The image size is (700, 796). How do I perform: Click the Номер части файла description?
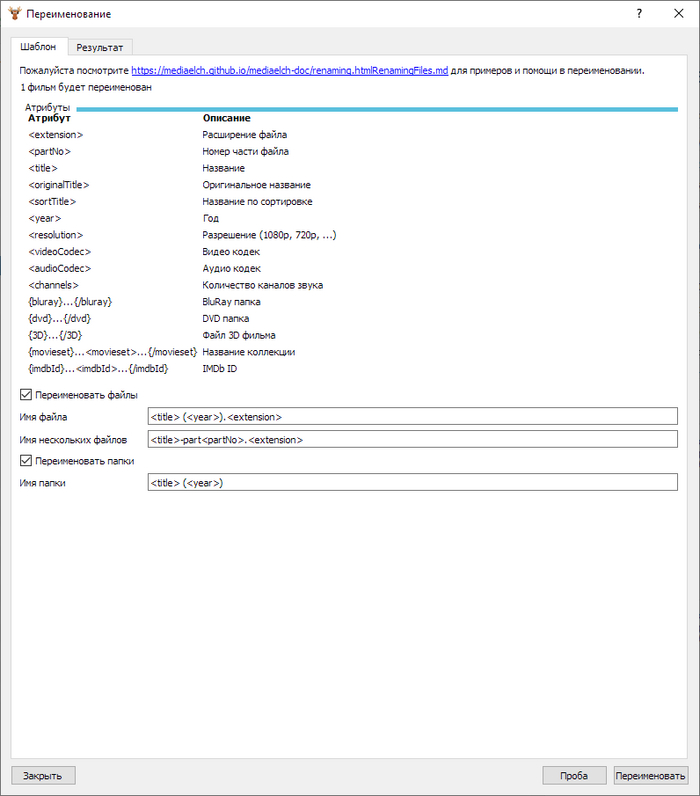[246, 151]
